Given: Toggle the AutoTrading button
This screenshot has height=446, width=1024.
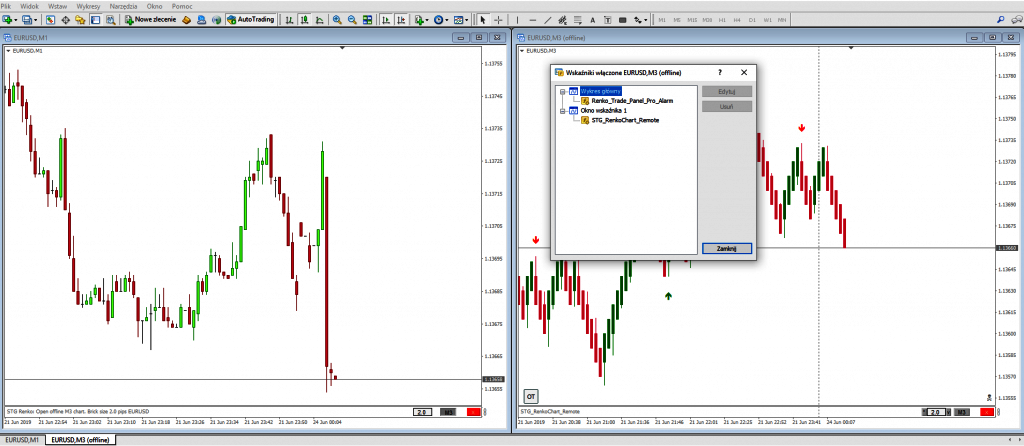Looking at the screenshot, I should tap(252, 20).
